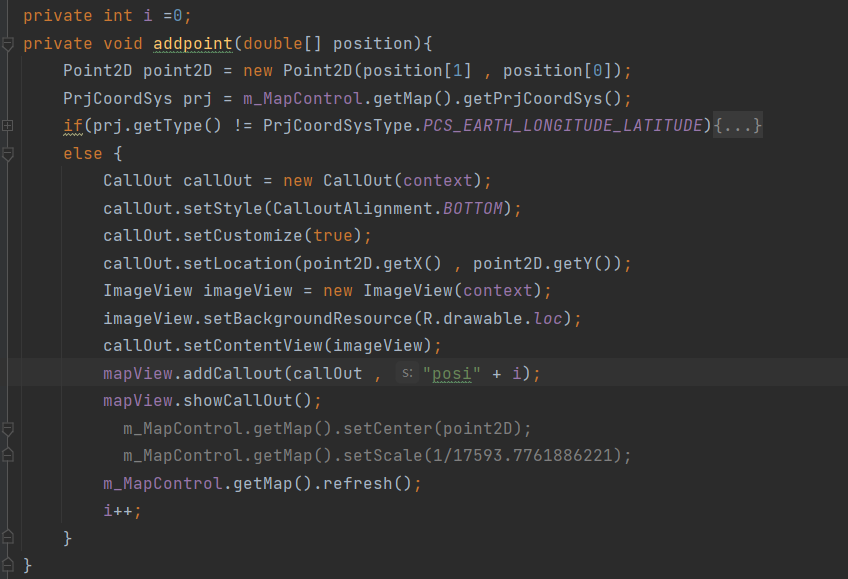This screenshot has height=579, width=848.
Task: Click the refresh() method call
Action: pyautogui.click(x=367, y=483)
